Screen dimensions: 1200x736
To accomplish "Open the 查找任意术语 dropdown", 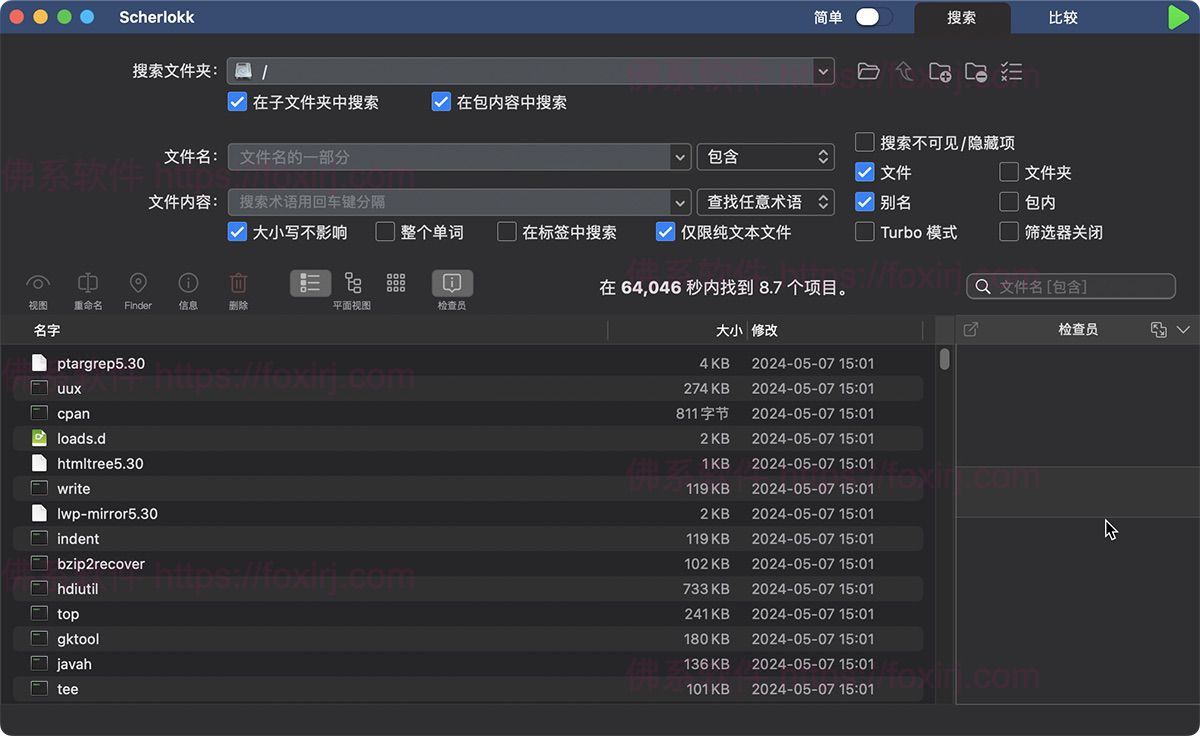I will click(766, 201).
